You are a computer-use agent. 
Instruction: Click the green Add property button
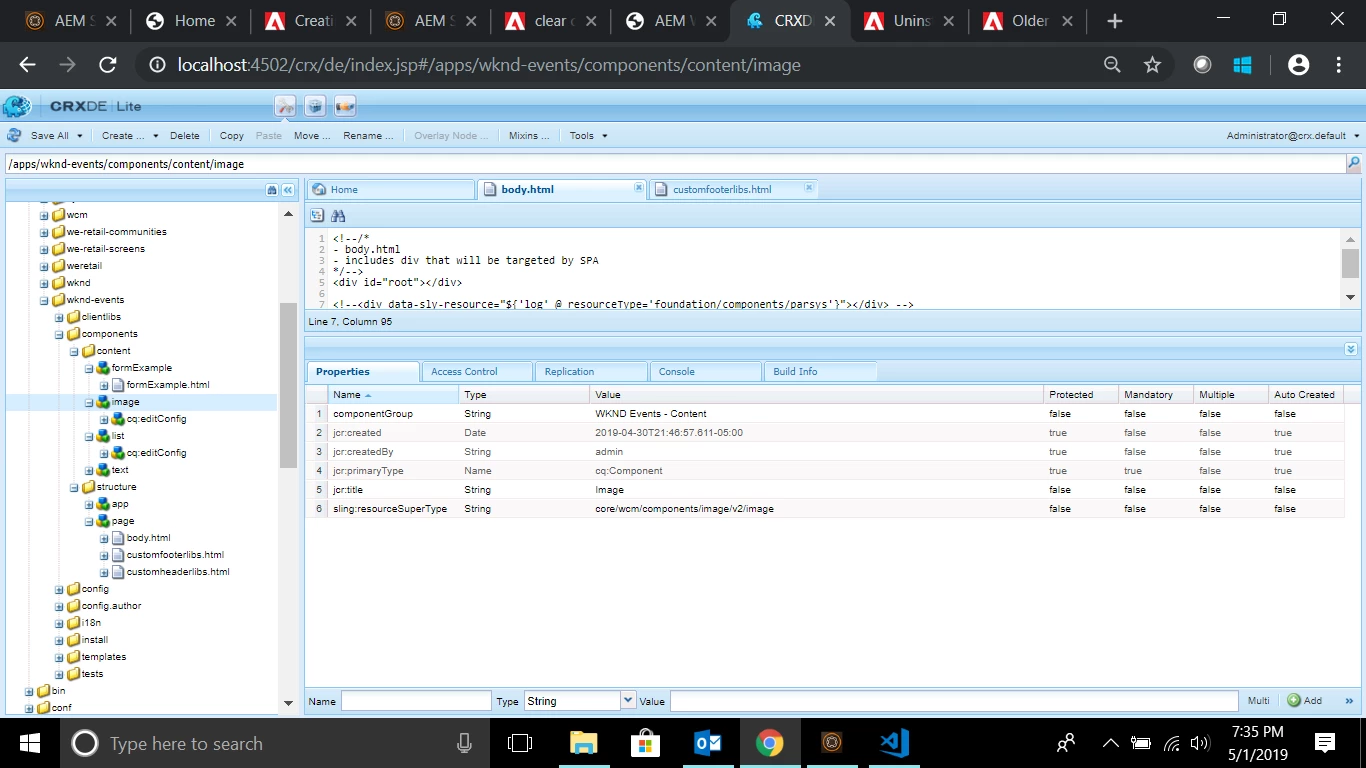point(1305,701)
